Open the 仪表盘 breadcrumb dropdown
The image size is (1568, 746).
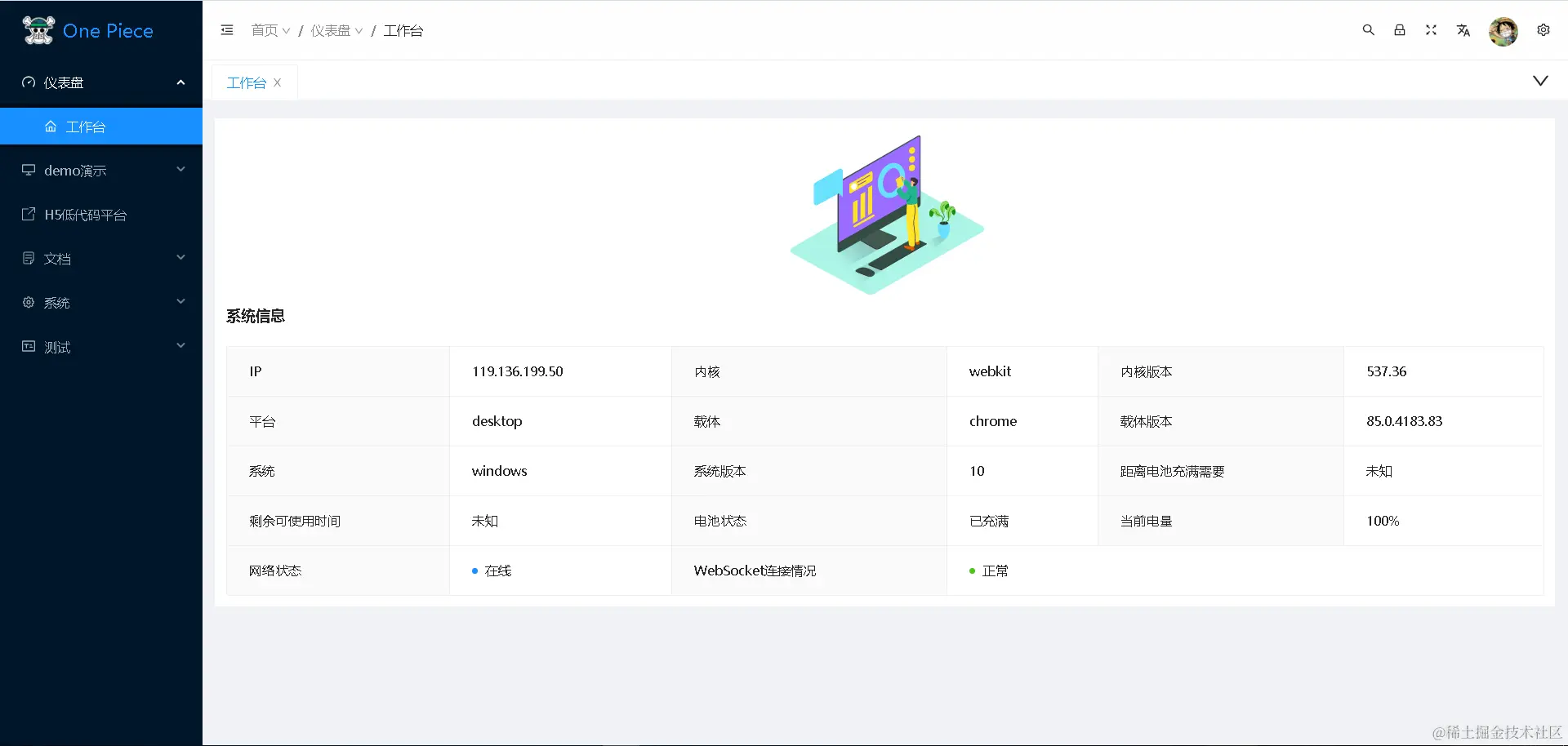point(336,30)
